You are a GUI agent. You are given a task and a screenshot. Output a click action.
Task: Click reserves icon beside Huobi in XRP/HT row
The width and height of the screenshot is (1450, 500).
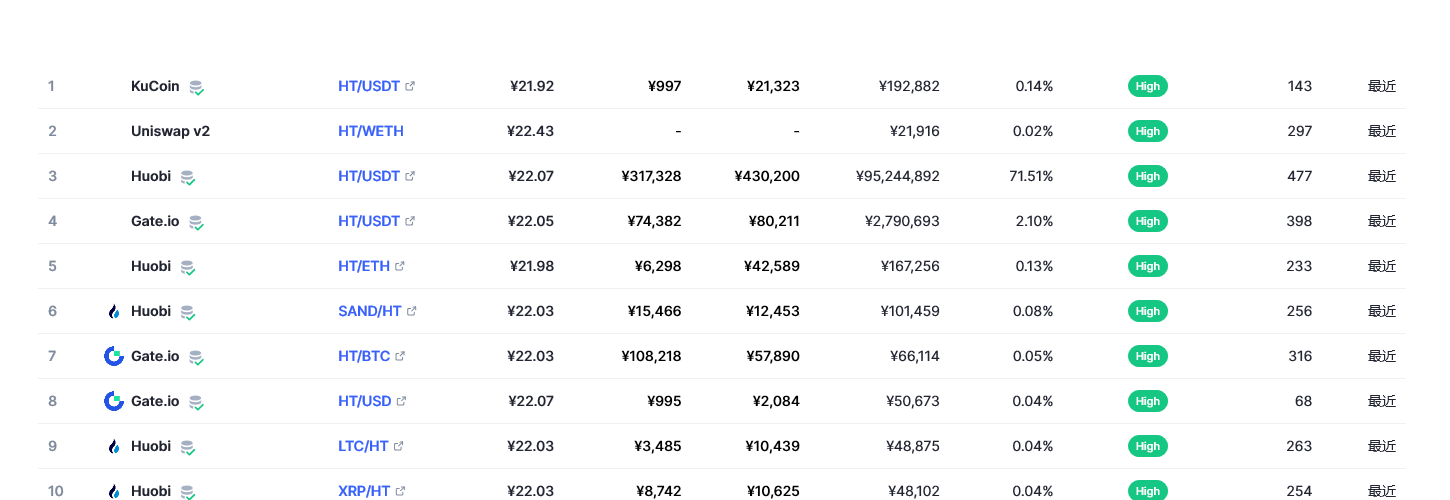188,492
